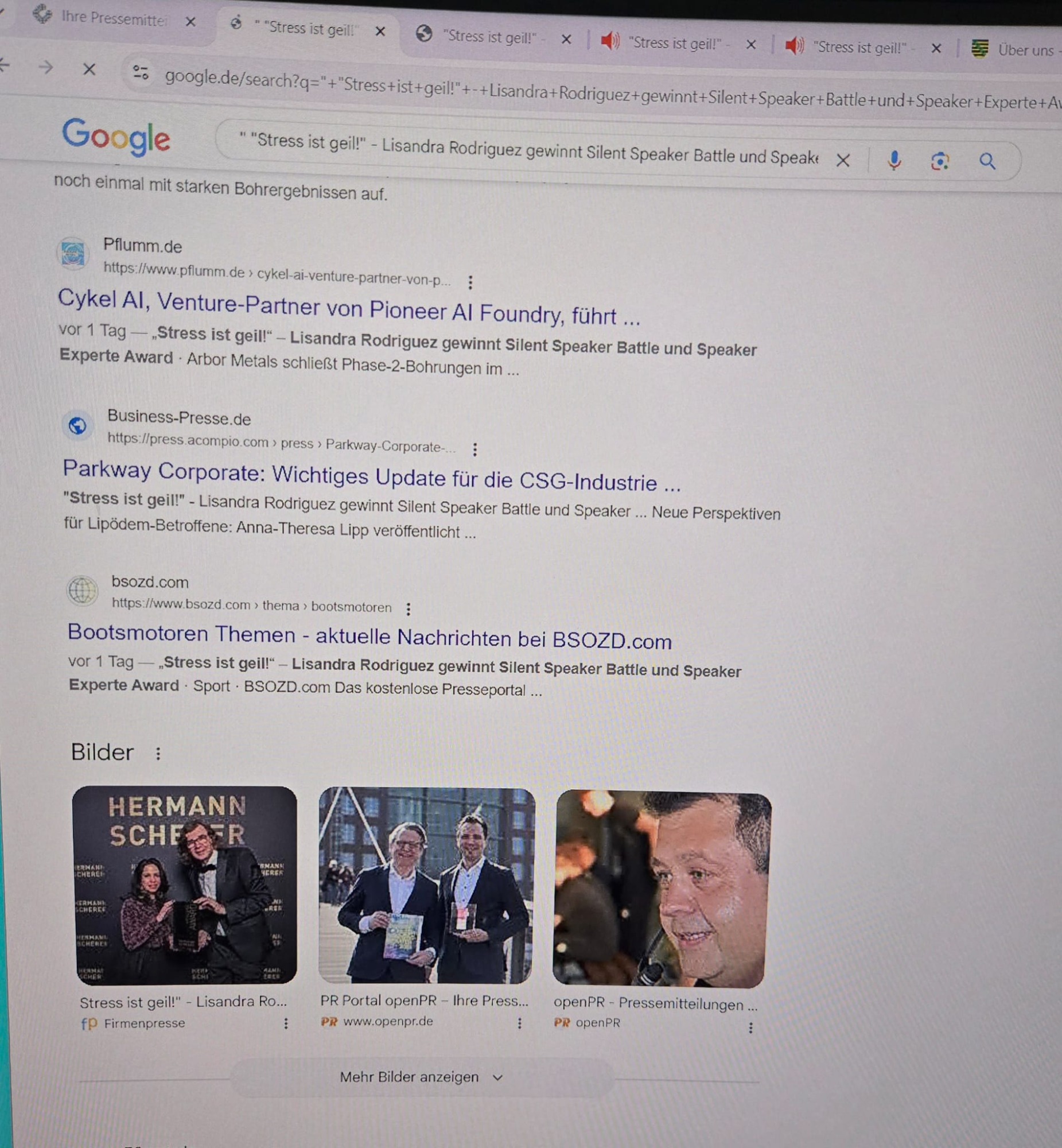Open more options for Pflumm.de result
This screenshot has height=1148, width=1062.
pyautogui.click(x=470, y=282)
